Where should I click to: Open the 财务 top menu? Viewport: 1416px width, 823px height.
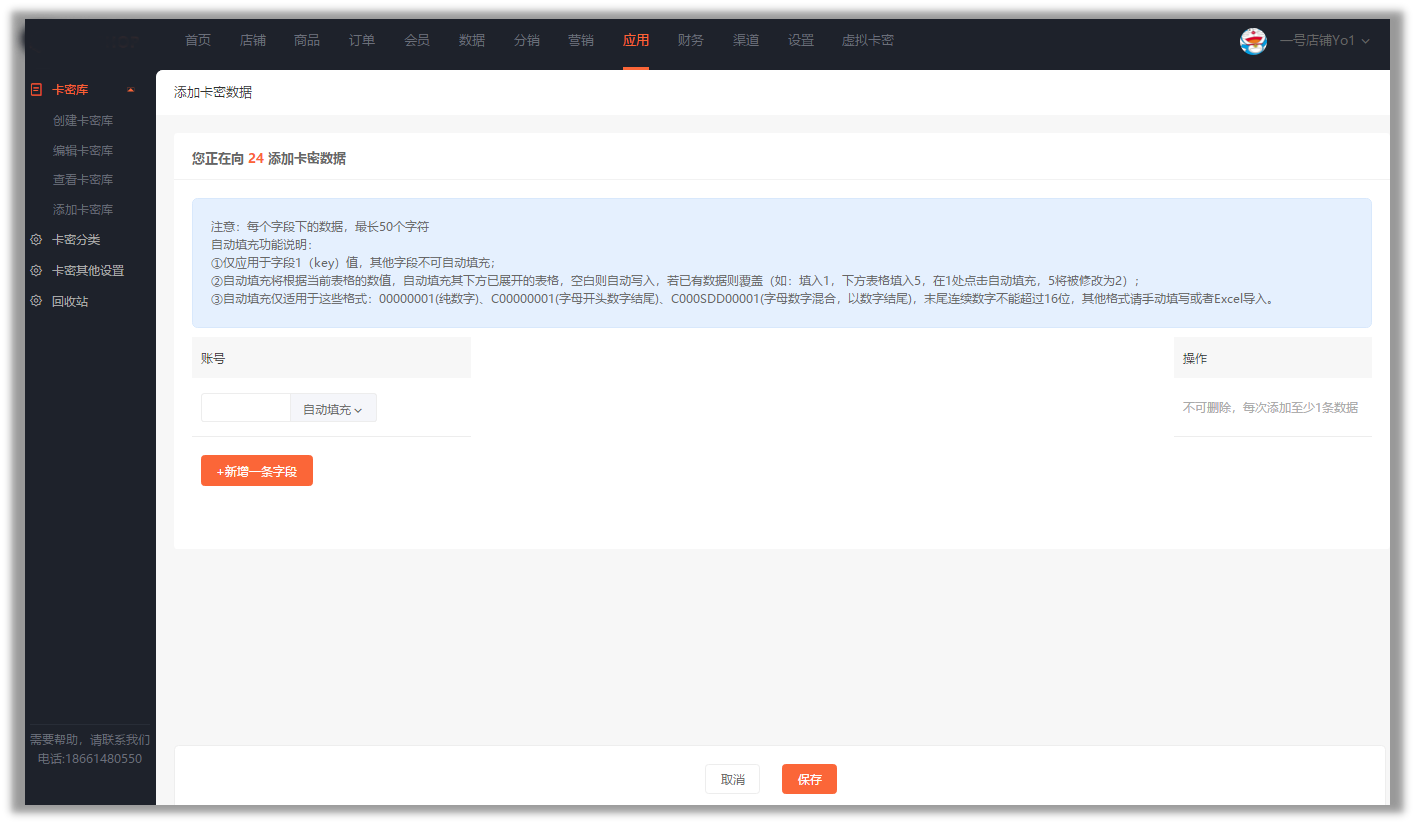[691, 41]
